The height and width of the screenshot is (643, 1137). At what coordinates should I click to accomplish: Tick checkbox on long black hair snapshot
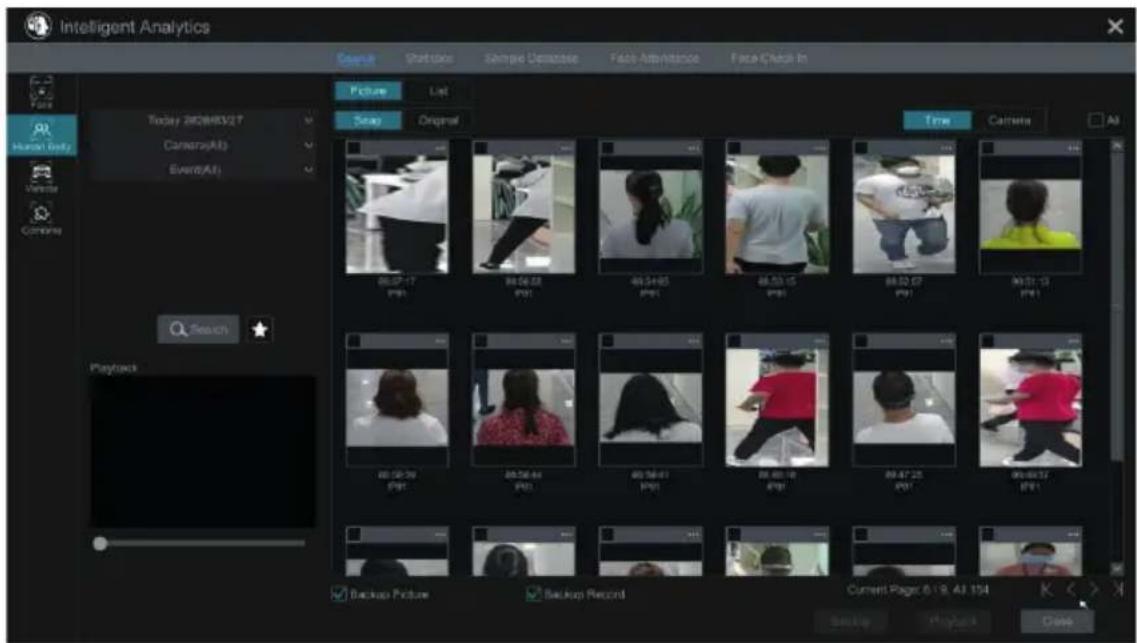608,341
